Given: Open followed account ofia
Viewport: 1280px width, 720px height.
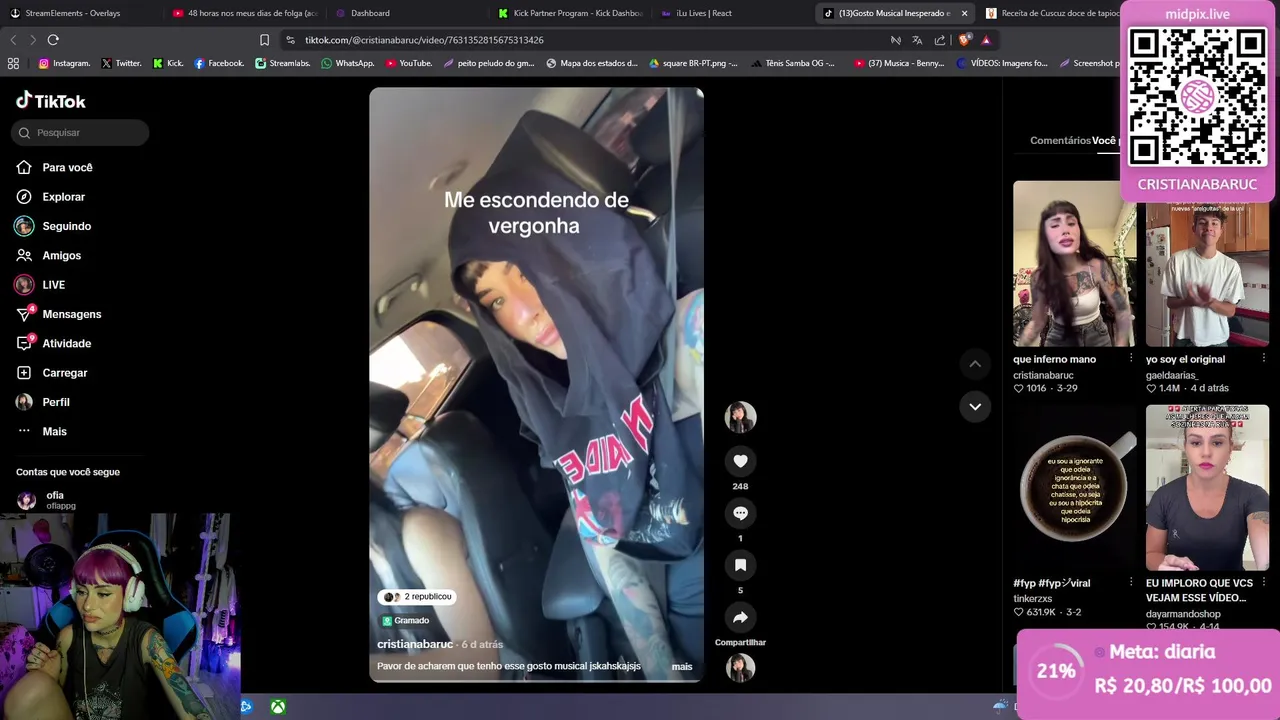Looking at the screenshot, I should 47,500.
